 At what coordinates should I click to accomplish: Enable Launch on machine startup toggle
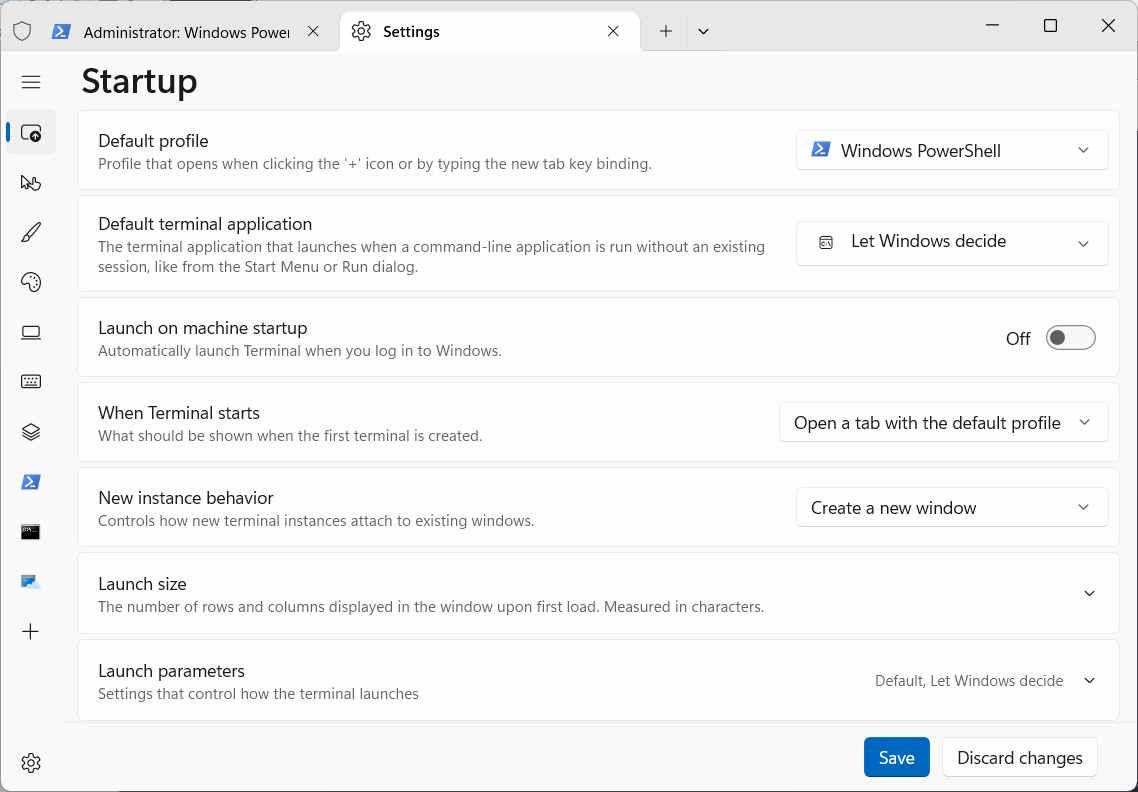(x=1070, y=338)
